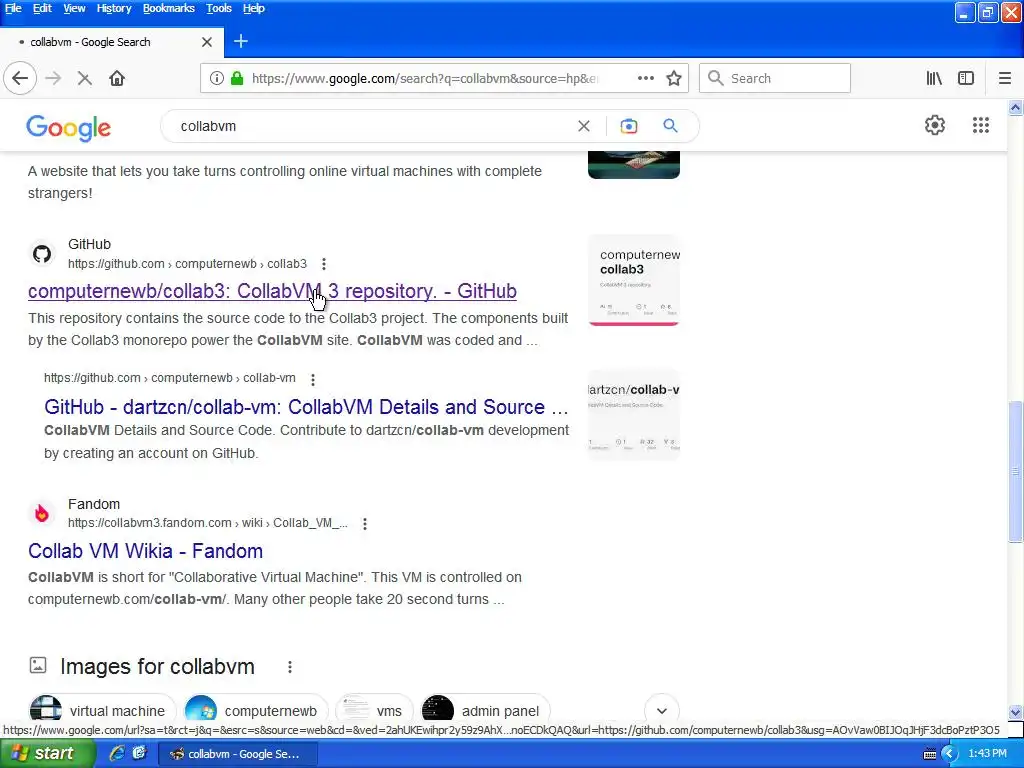Open the Bookmarks menu
Screen dimensions: 1024x768
tap(168, 8)
